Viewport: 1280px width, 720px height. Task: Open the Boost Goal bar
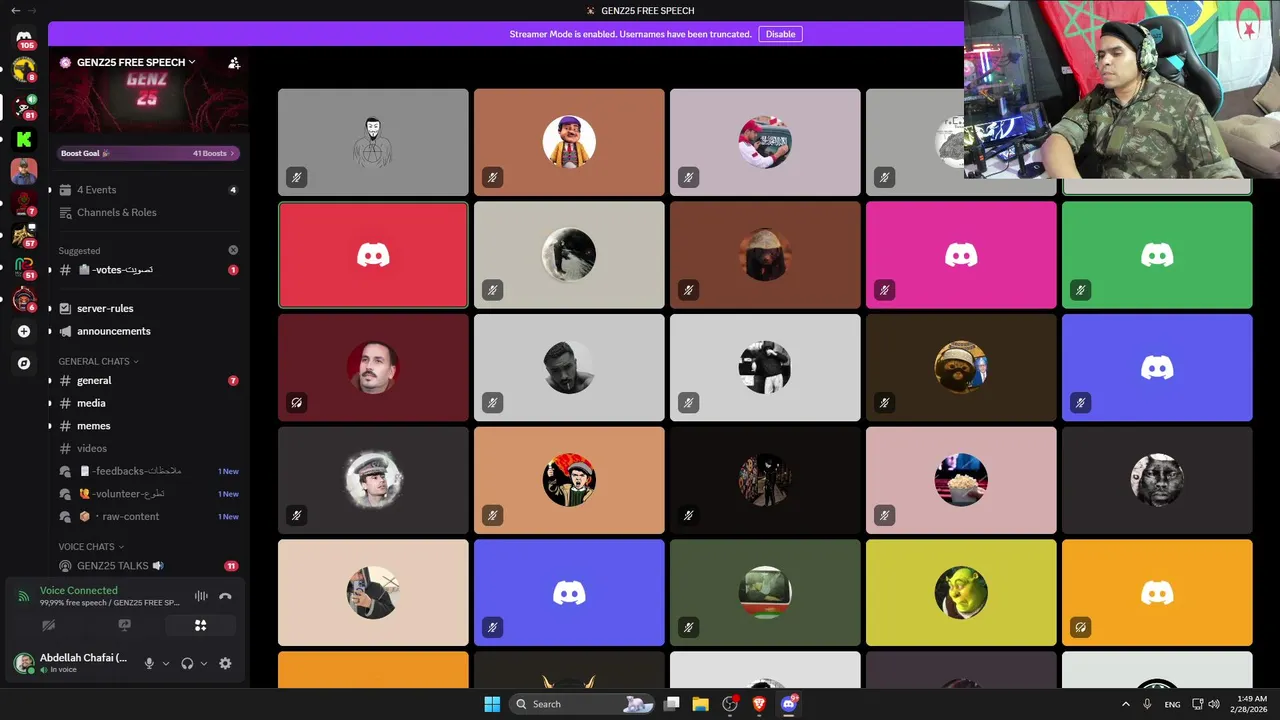[148, 153]
